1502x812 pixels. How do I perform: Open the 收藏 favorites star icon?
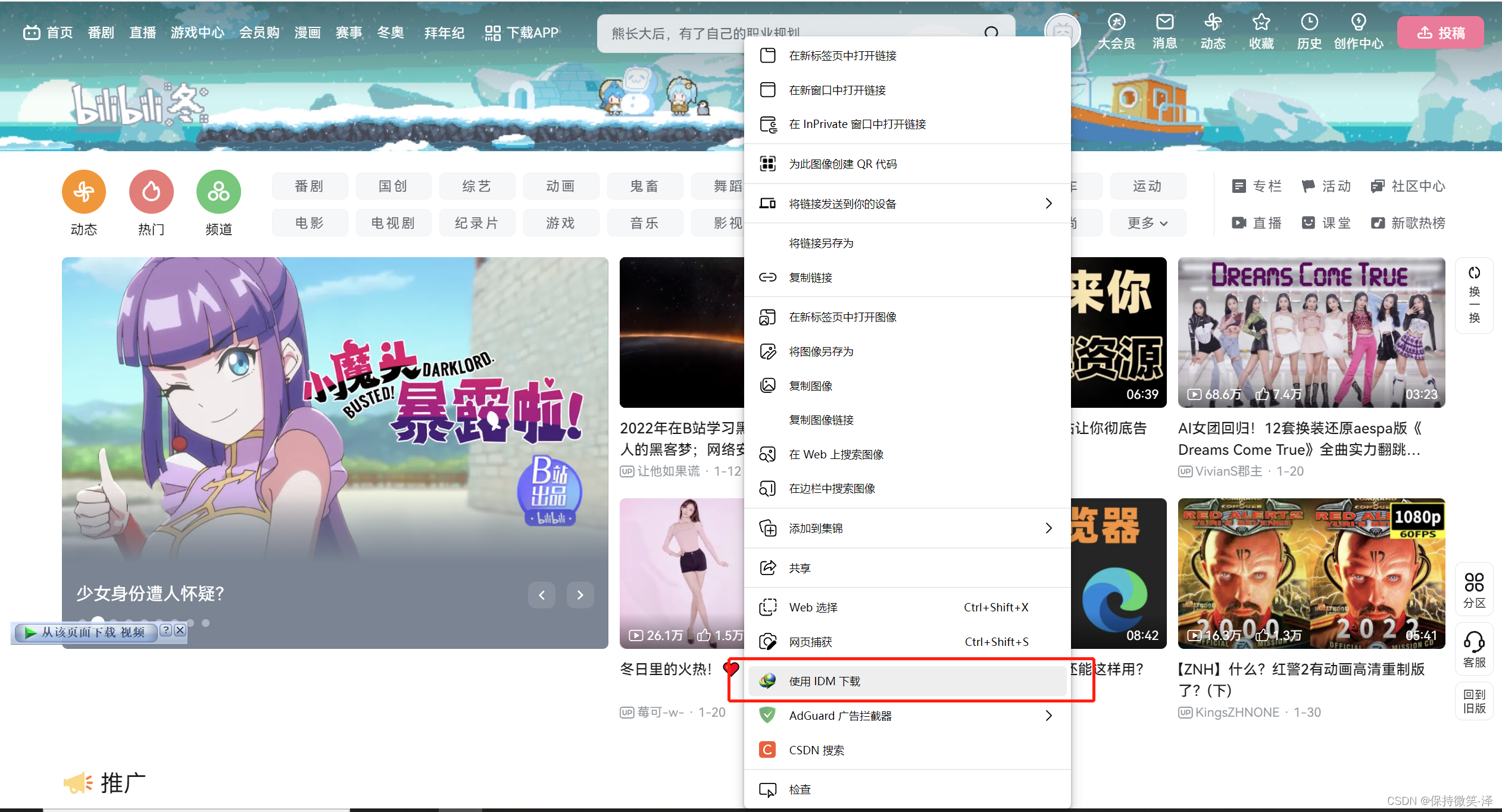(x=1261, y=31)
